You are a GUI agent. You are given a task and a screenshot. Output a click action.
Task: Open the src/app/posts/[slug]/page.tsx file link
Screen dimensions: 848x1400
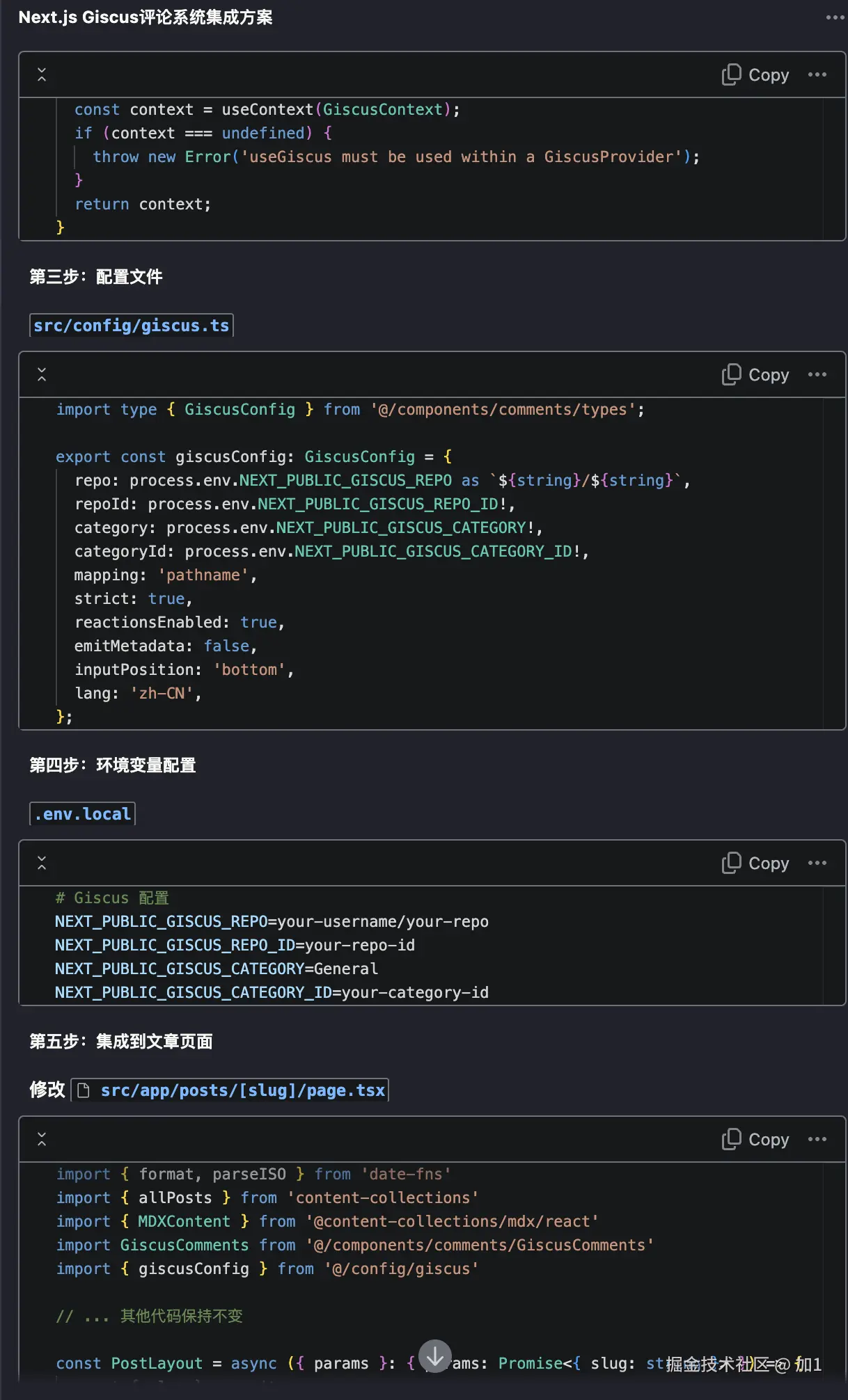click(242, 1090)
